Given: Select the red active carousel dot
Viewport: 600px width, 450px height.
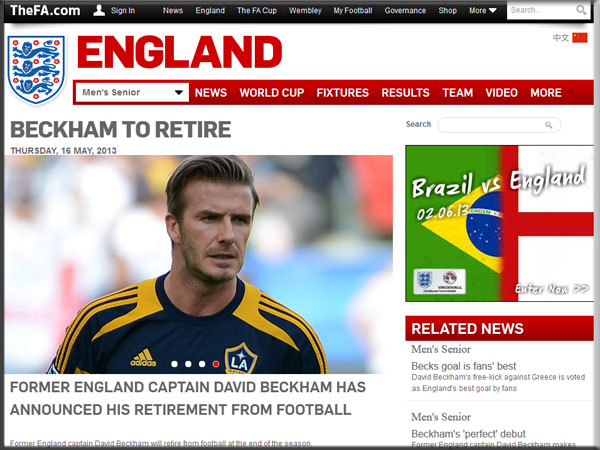Looking at the screenshot, I should click(x=216, y=364).
